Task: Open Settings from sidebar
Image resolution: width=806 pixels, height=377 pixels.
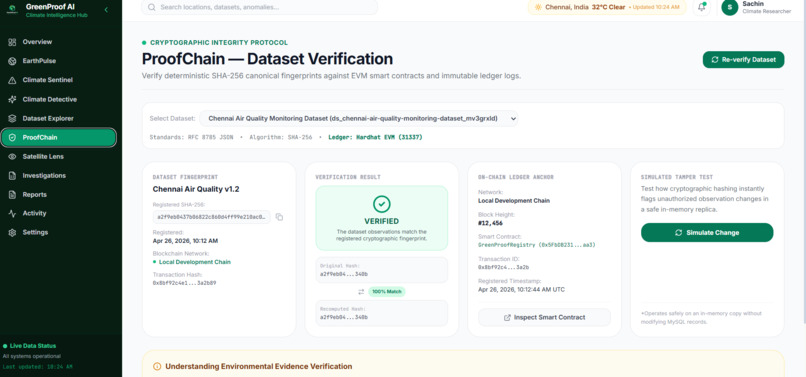Action: pyautogui.click(x=59, y=232)
